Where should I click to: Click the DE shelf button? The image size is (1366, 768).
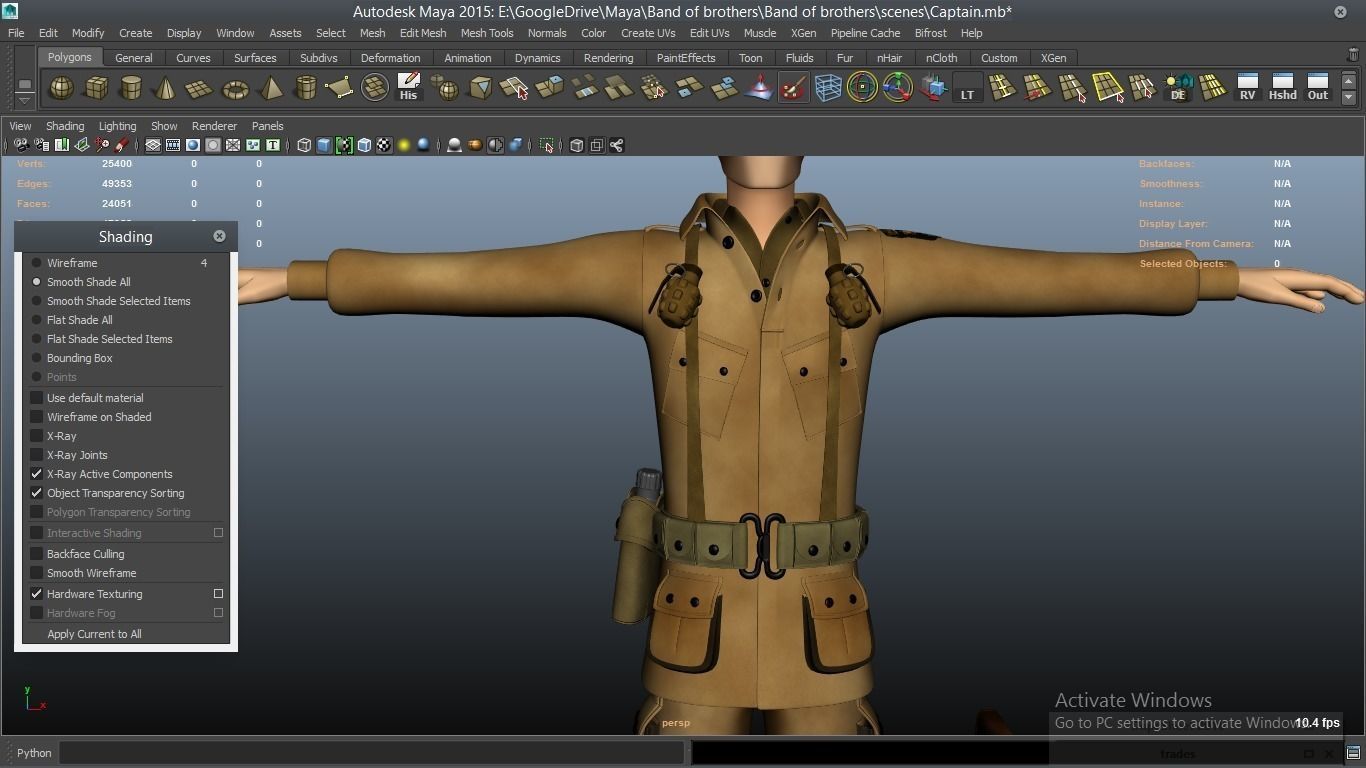(1178, 88)
